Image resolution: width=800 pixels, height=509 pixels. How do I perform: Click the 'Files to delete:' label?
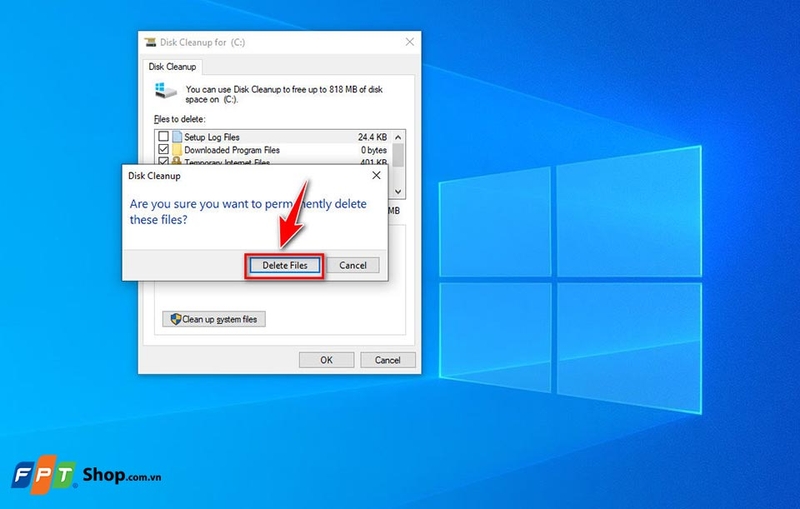coord(180,119)
